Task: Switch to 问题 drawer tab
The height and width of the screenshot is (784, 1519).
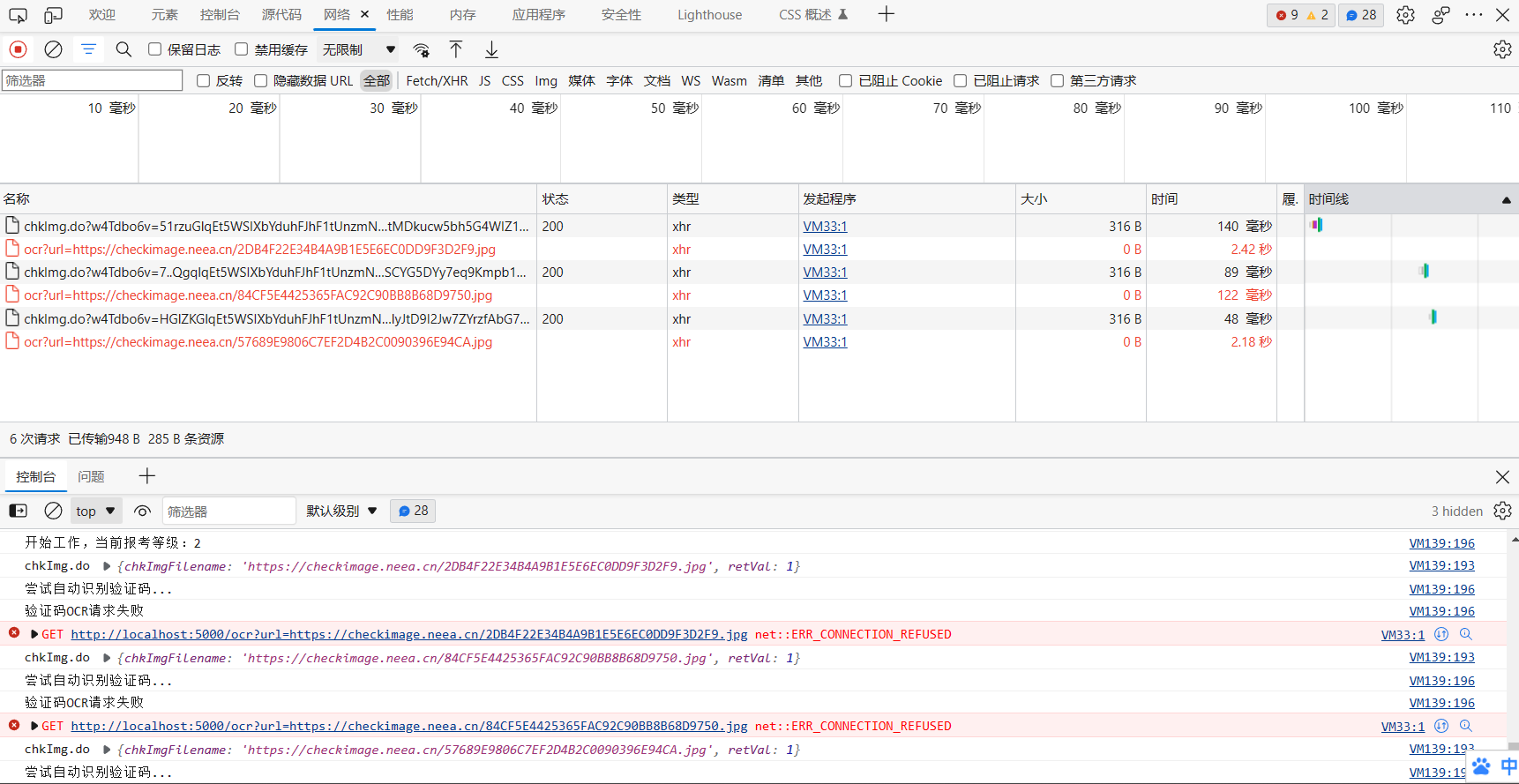Action: click(91, 476)
